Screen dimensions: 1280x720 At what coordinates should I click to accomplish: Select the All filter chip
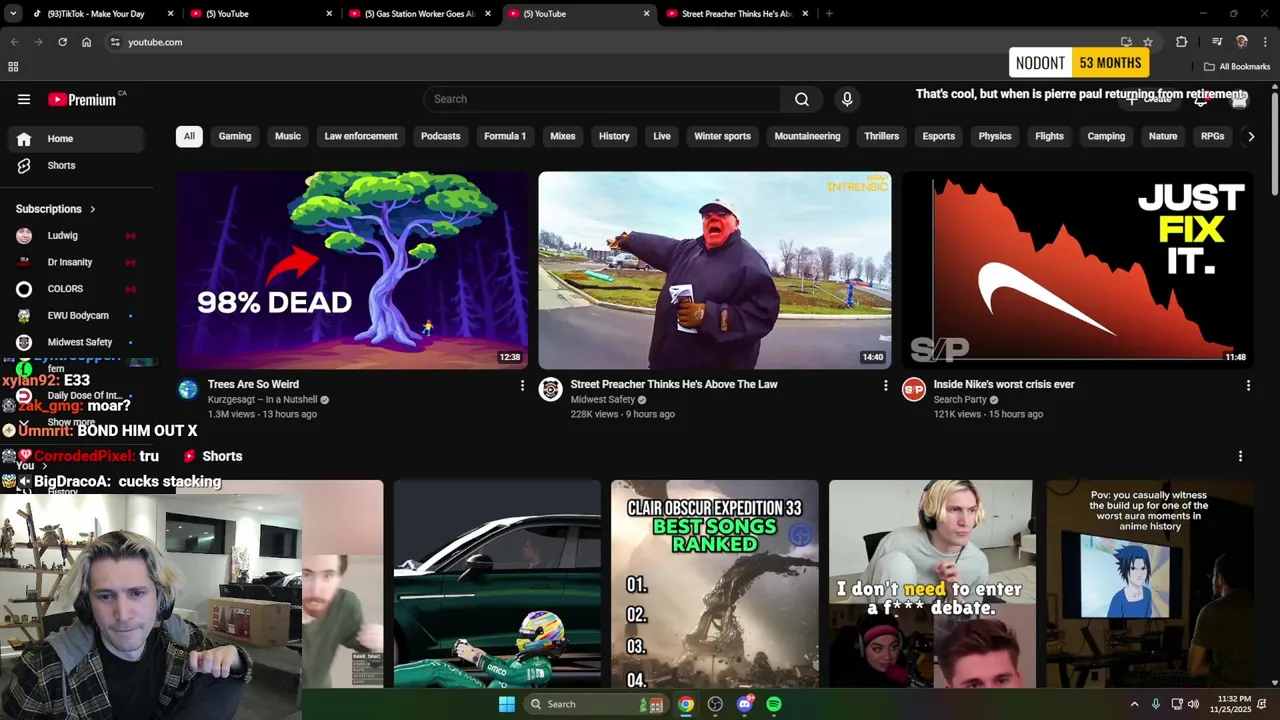189,136
